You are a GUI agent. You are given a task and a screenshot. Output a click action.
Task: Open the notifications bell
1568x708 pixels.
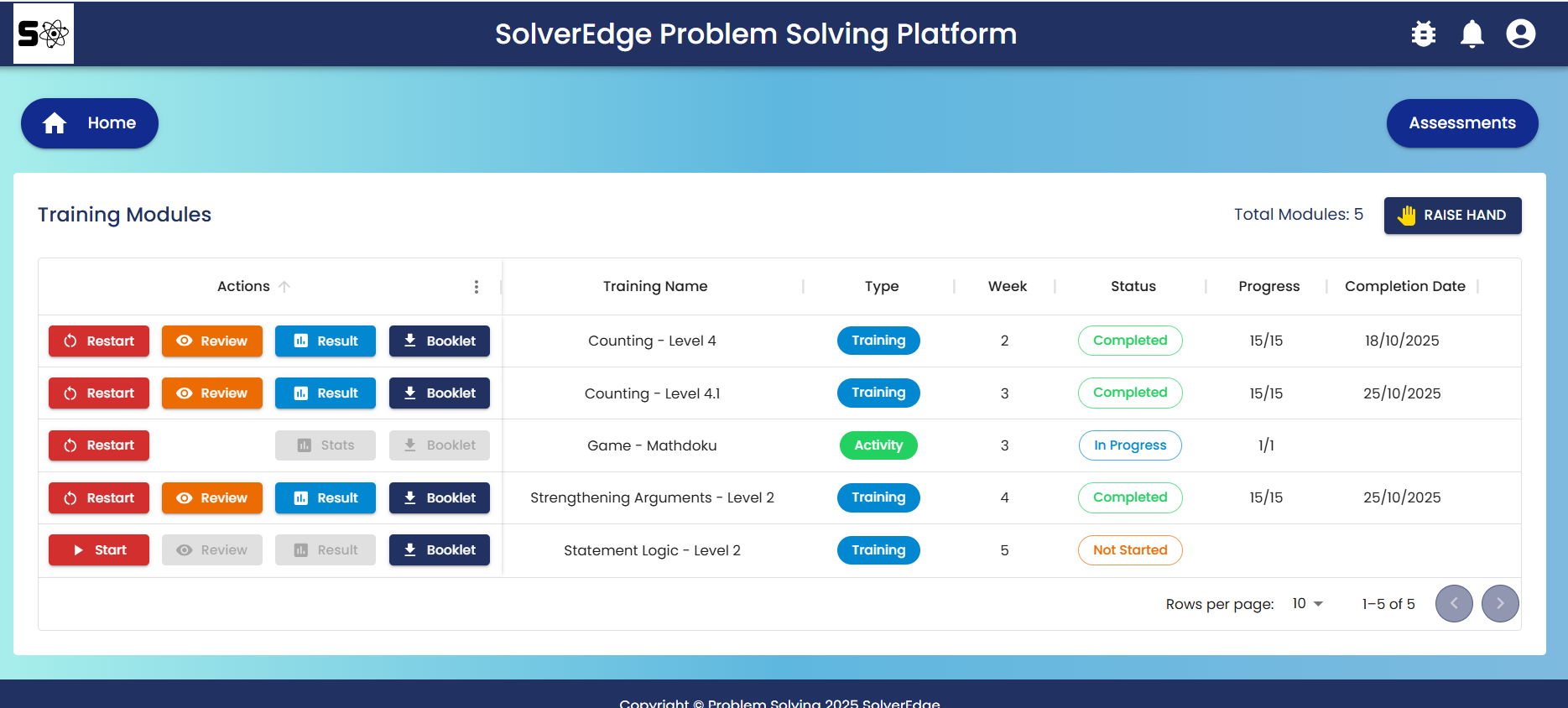pyautogui.click(x=1472, y=34)
